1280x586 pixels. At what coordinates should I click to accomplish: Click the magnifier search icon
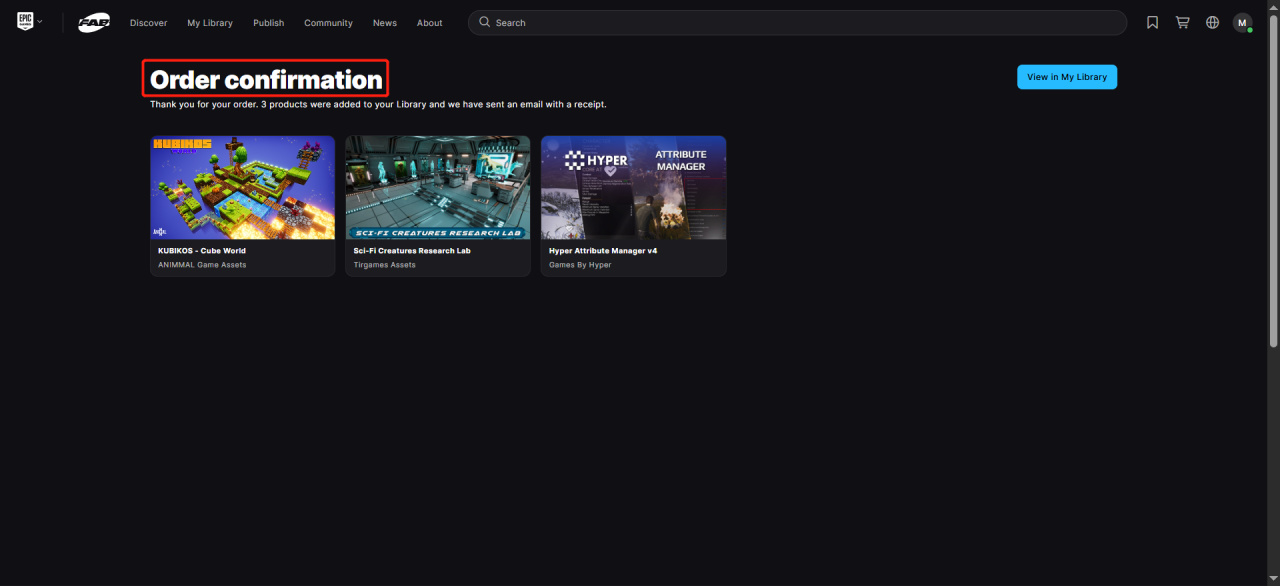click(485, 22)
